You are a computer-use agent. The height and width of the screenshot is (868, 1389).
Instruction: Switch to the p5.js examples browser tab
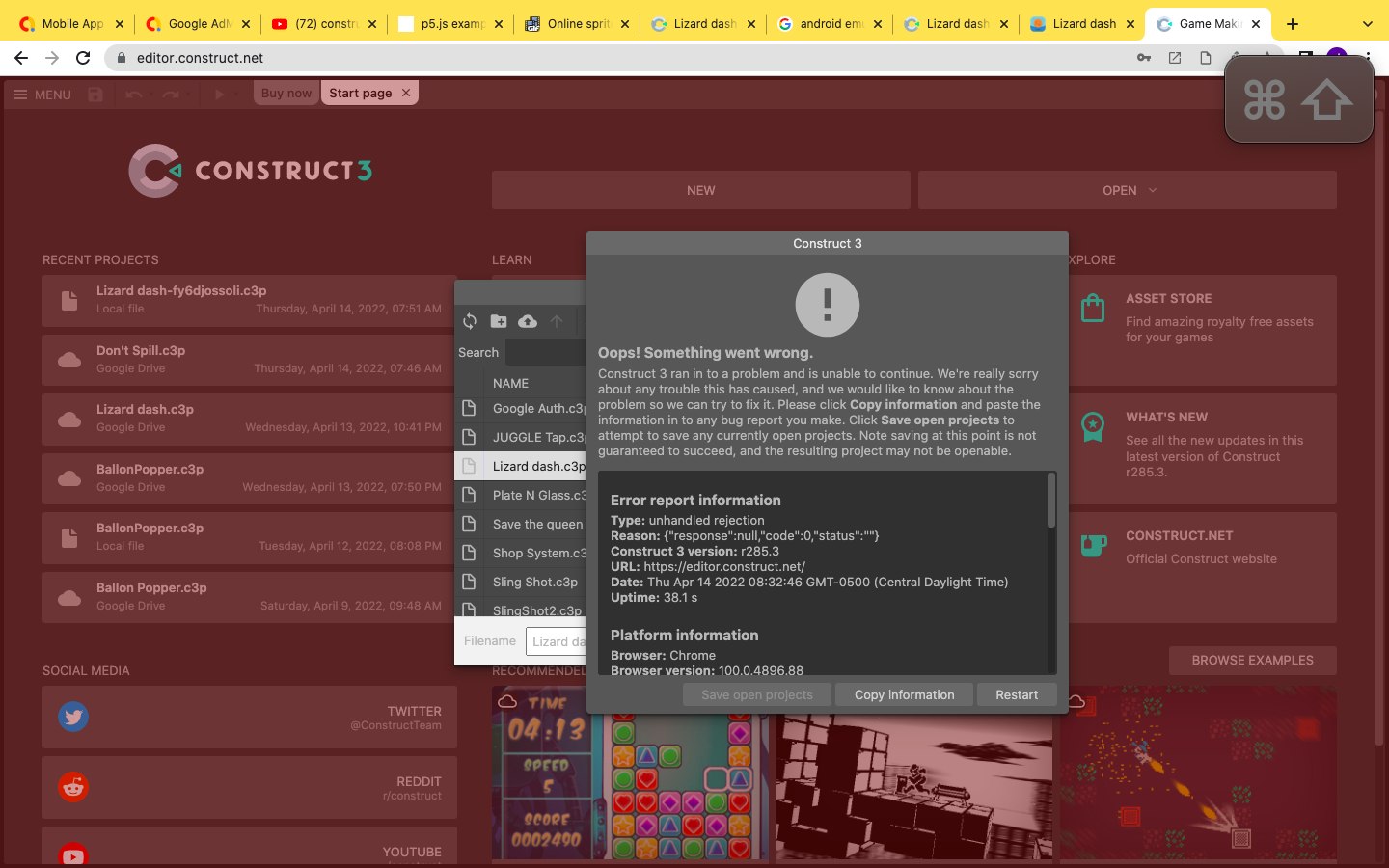coord(450,24)
